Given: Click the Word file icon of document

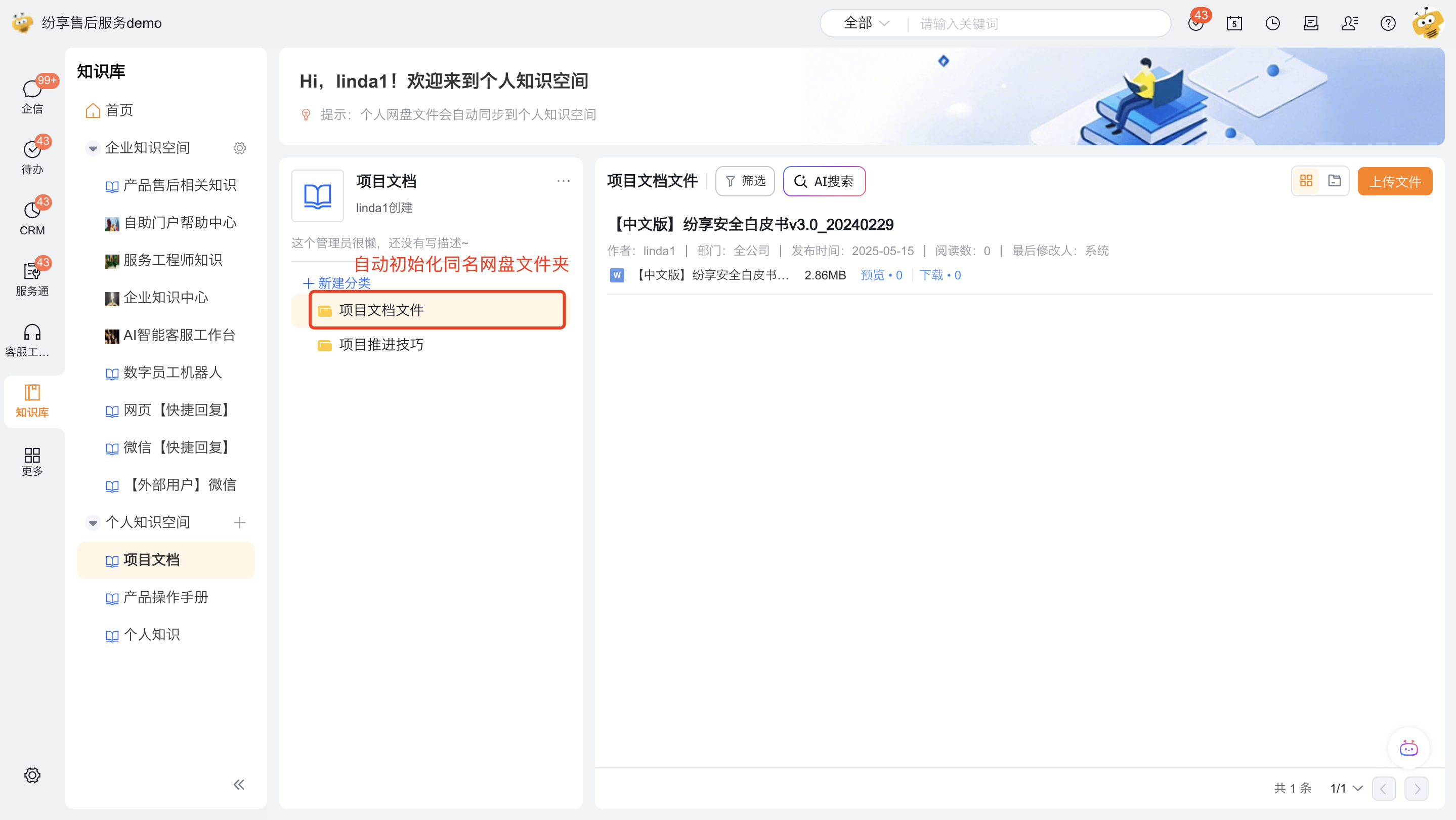Looking at the screenshot, I should pos(617,275).
